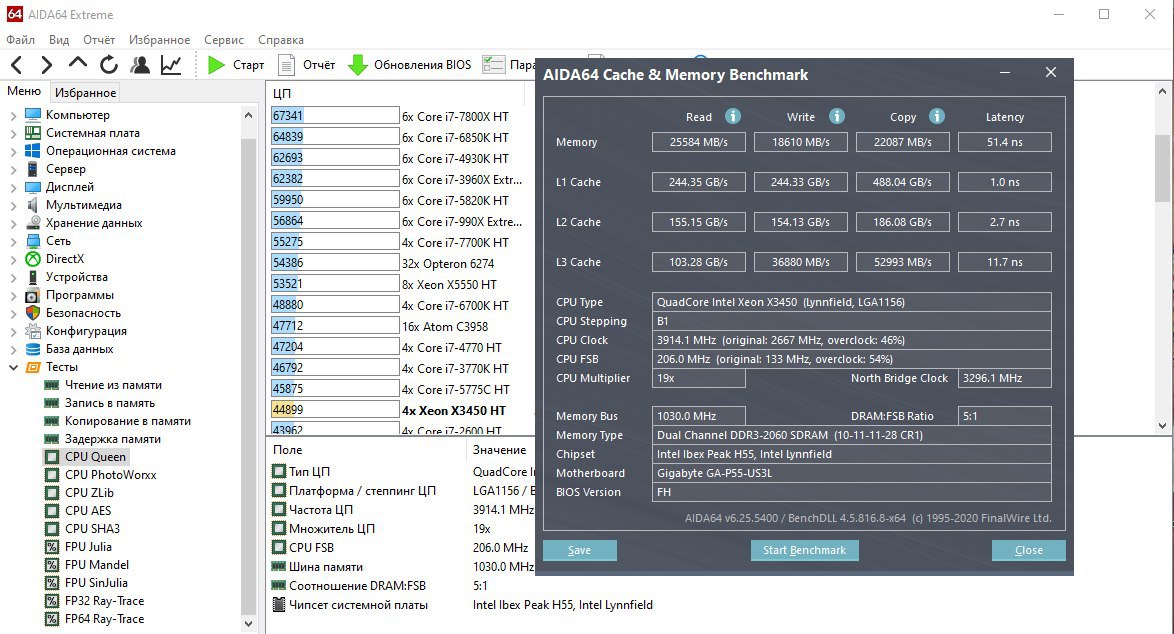Select the Операционная система Windows icon
This screenshot has width=1174, height=634.
33,150
